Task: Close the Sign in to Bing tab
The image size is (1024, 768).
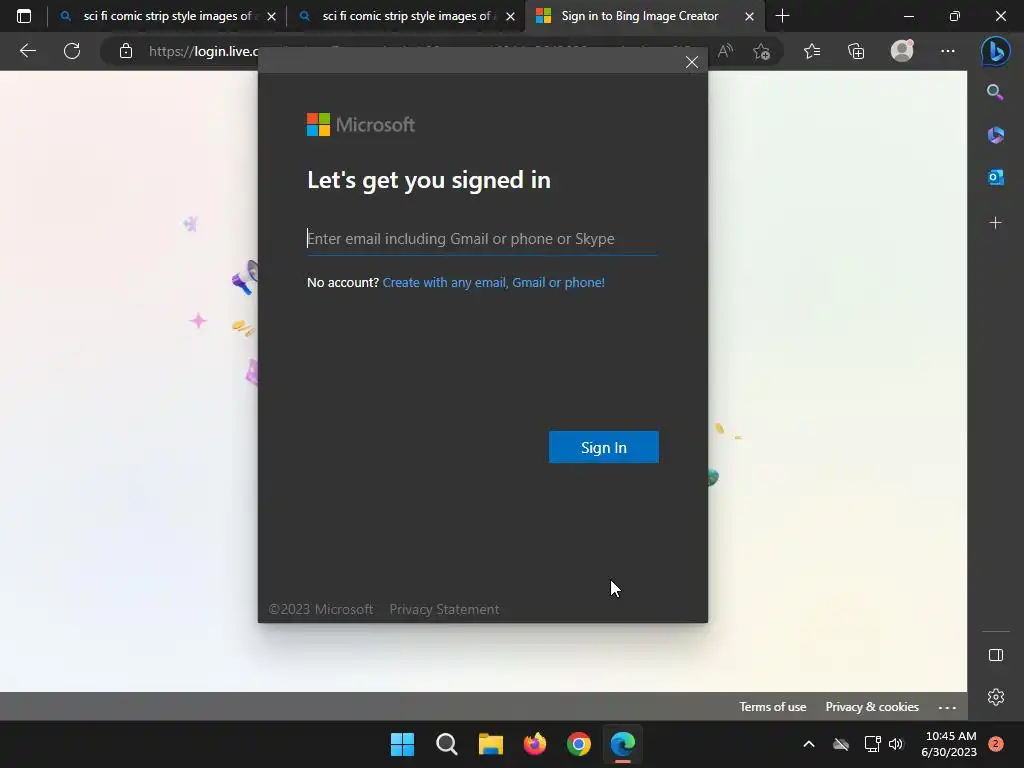Action: (x=750, y=16)
